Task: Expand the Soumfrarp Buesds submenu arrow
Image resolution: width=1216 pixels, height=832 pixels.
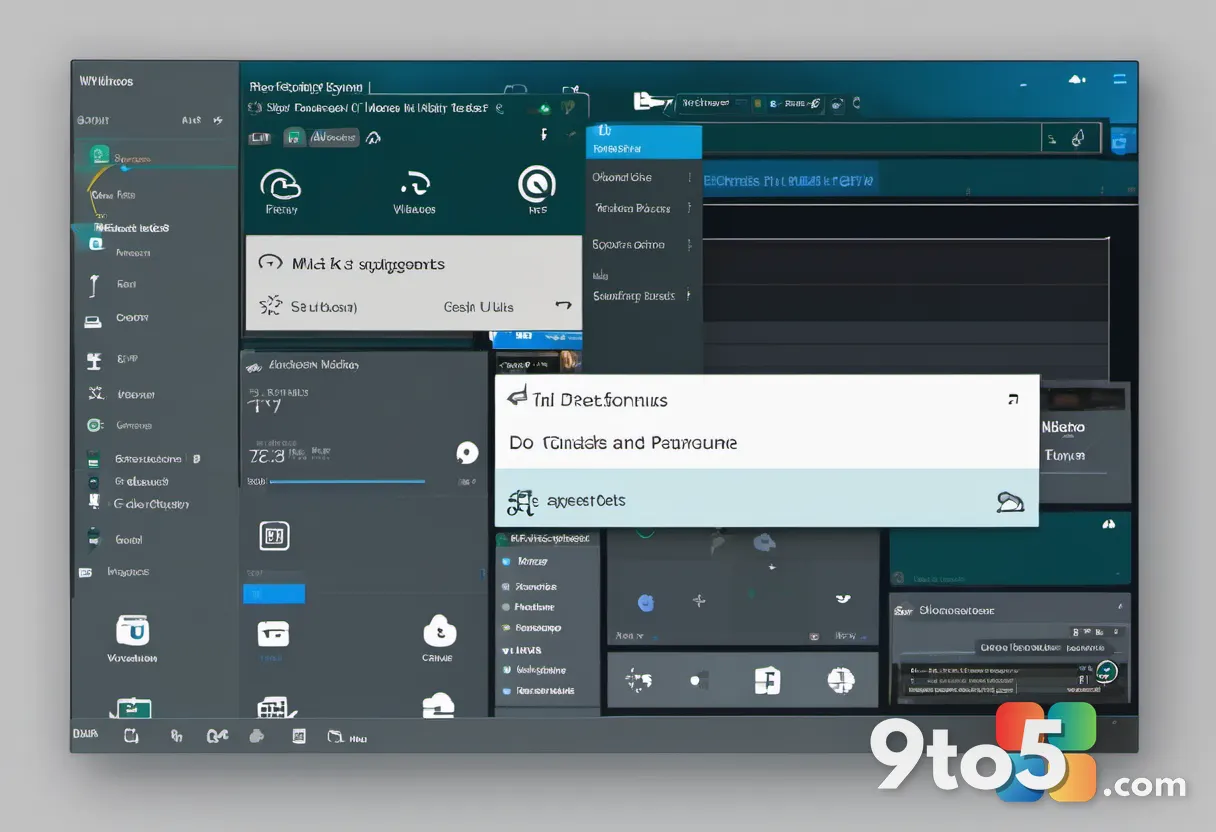Action: pyautogui.click(x=688, y=295)
